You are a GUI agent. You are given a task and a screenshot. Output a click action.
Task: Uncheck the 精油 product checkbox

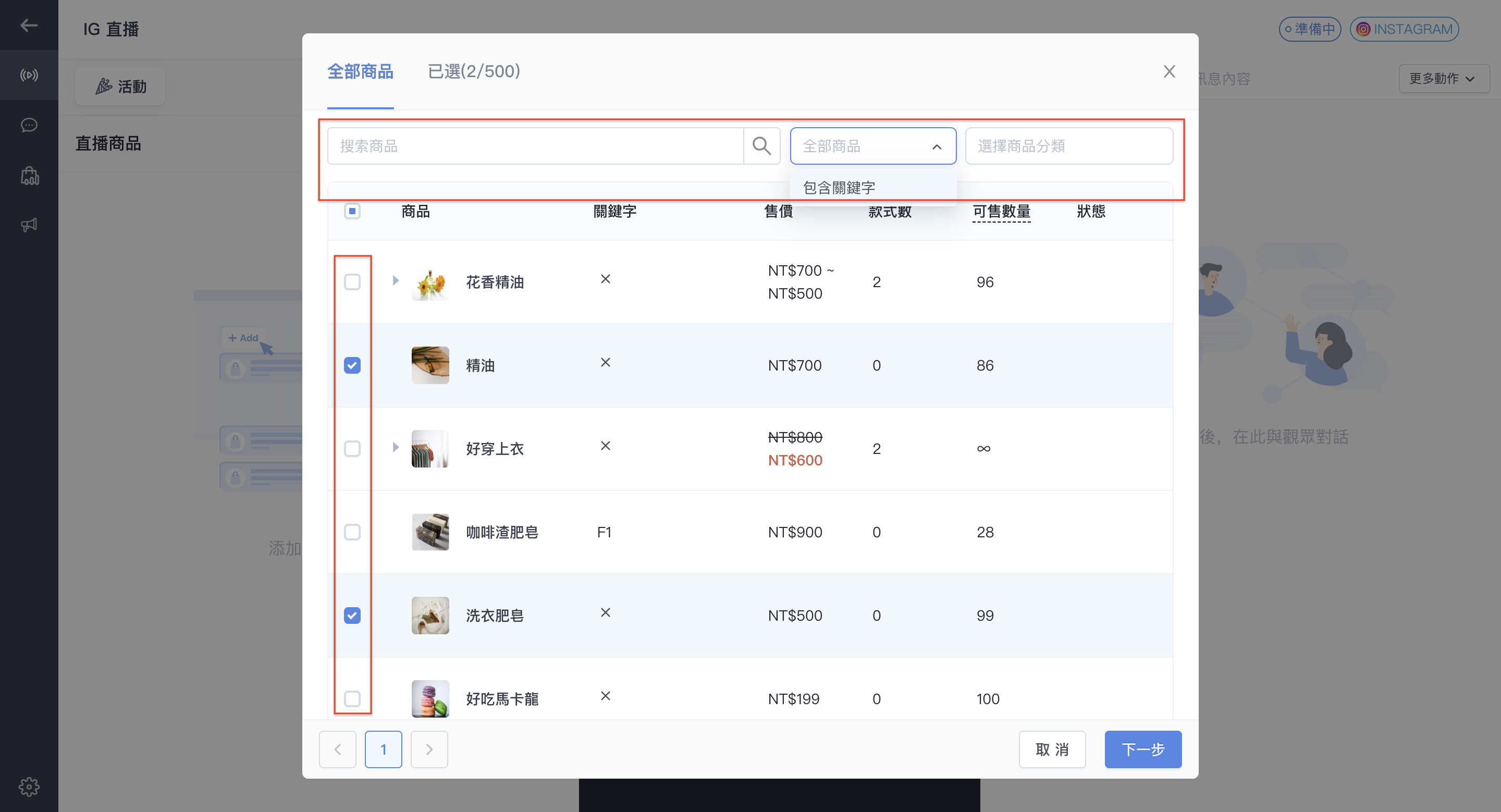(352, 365)
